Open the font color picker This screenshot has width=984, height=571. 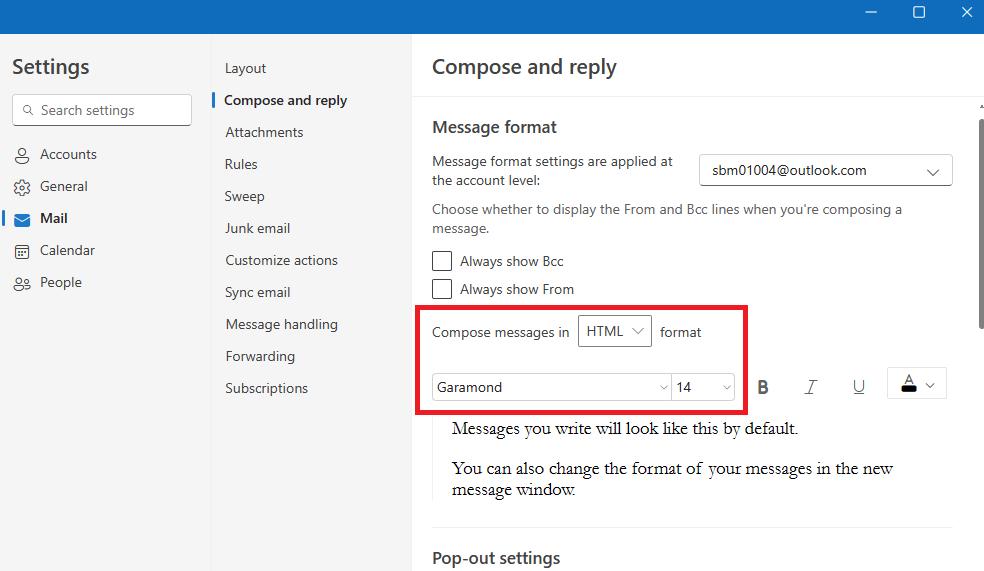point(917,383)
